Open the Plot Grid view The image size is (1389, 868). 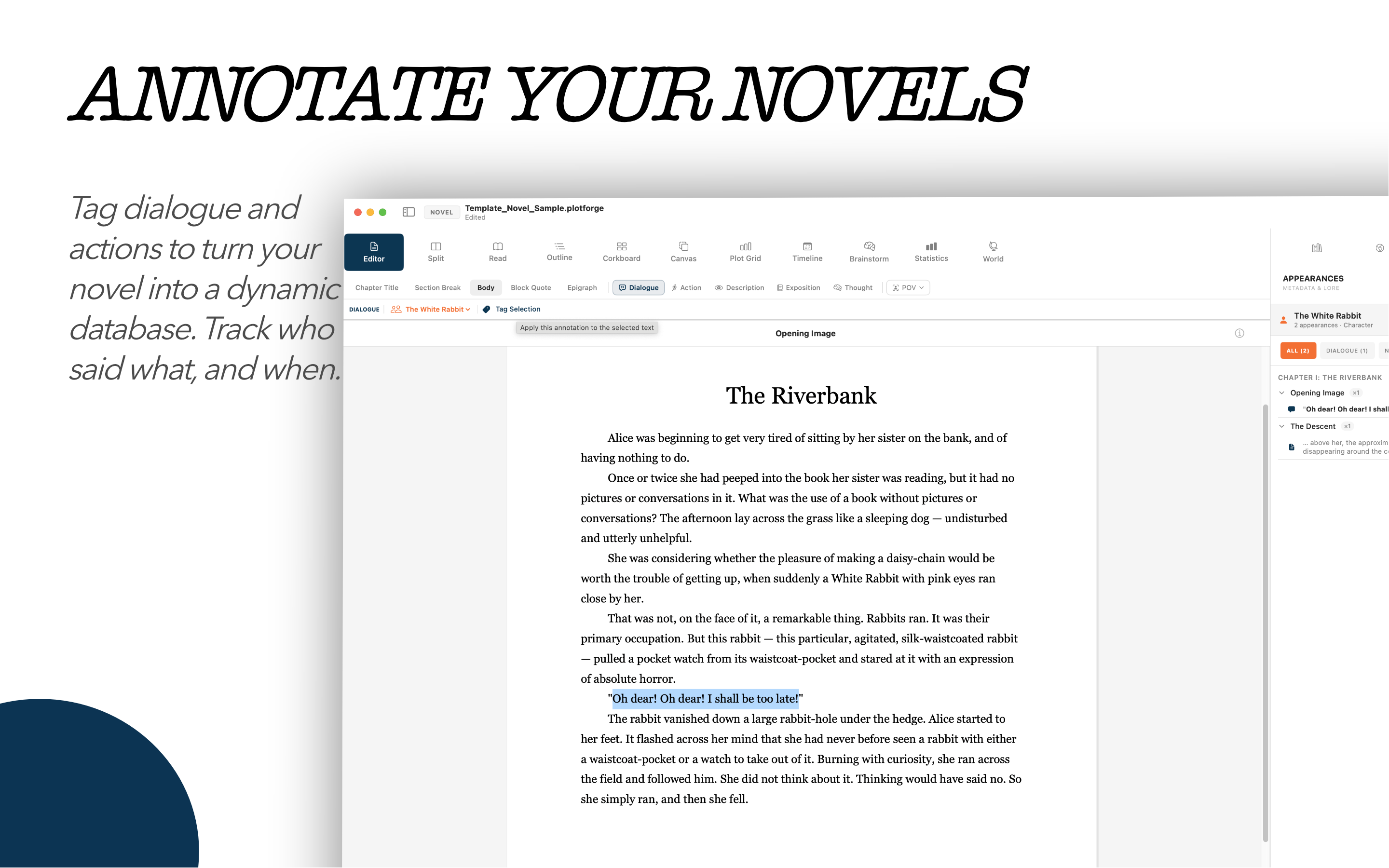click(x=746, y=252)
